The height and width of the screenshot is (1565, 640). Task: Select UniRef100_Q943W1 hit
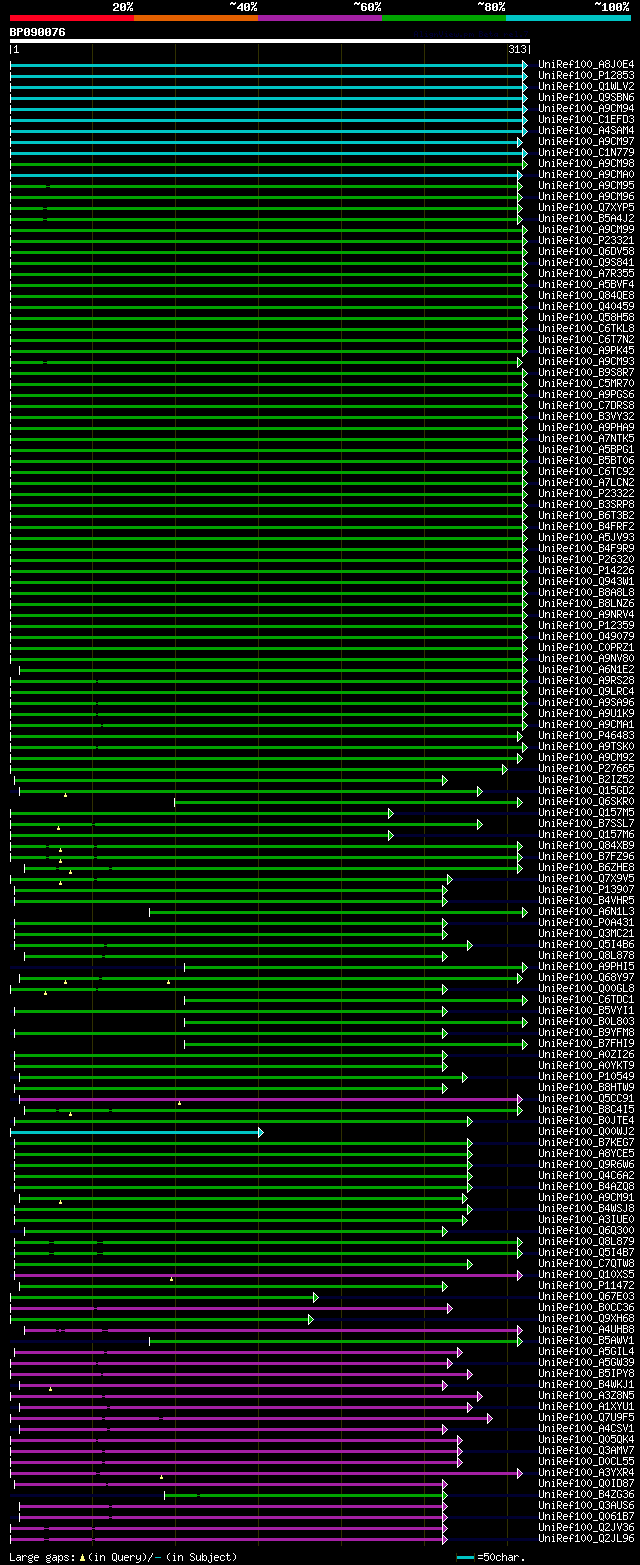click(x=586, y=582)
